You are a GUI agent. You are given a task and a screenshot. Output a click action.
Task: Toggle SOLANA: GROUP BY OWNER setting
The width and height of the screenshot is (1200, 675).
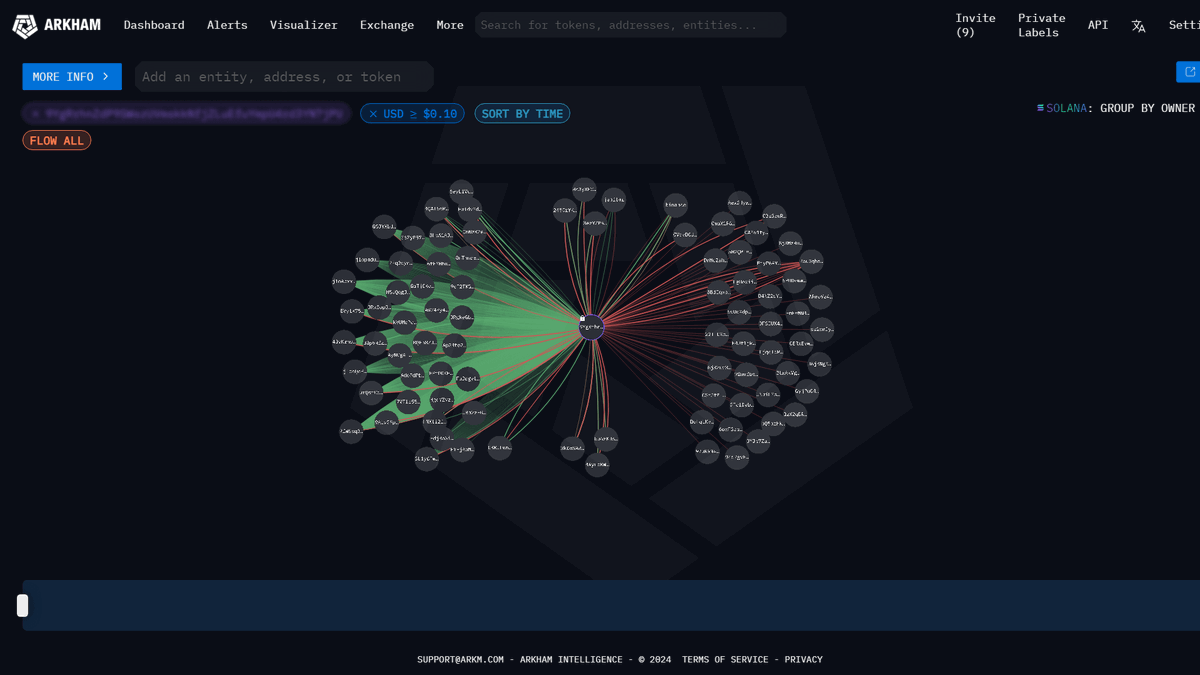pyautogui.click(x=1116, y=108)
